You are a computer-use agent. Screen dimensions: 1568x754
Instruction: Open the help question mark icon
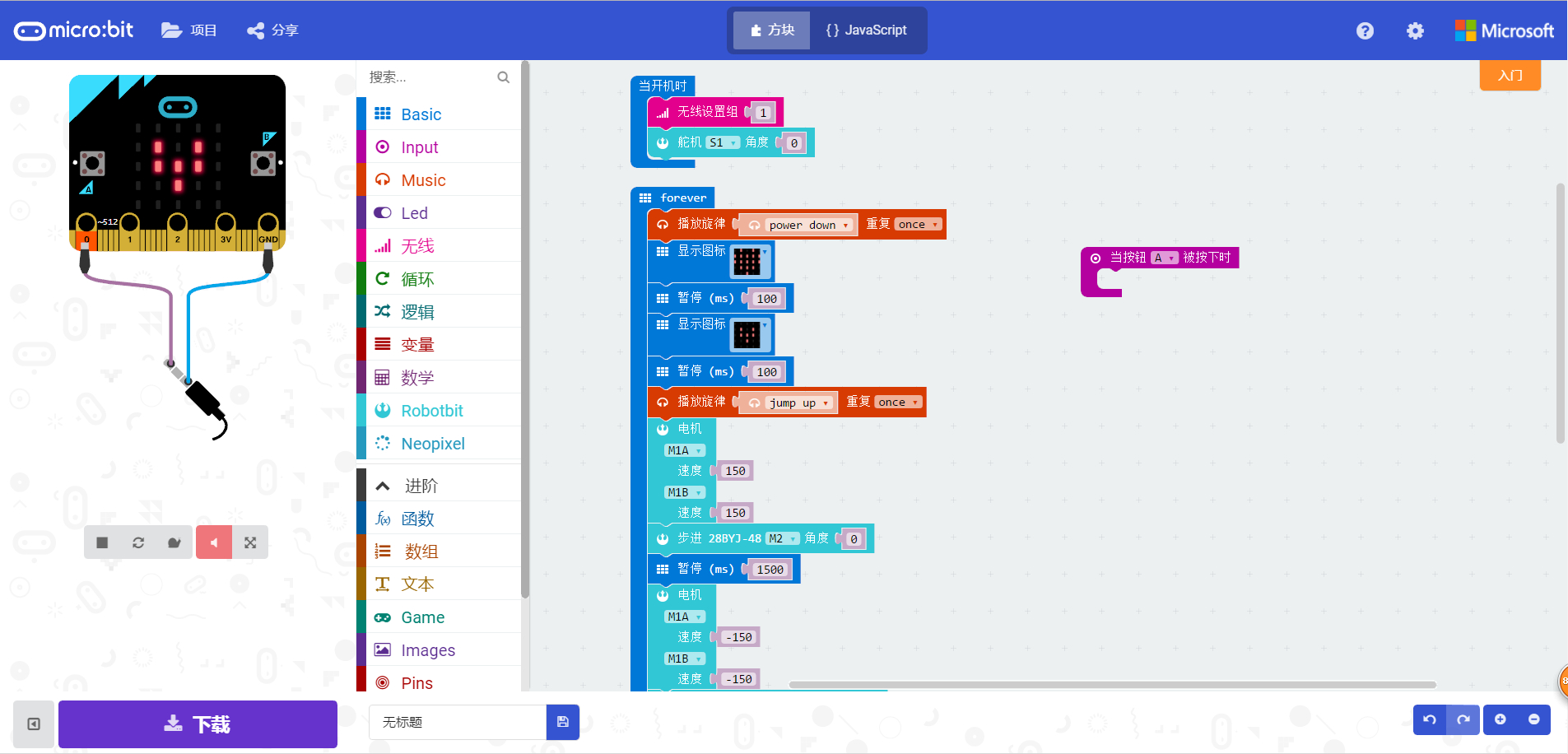point(1365,30)
